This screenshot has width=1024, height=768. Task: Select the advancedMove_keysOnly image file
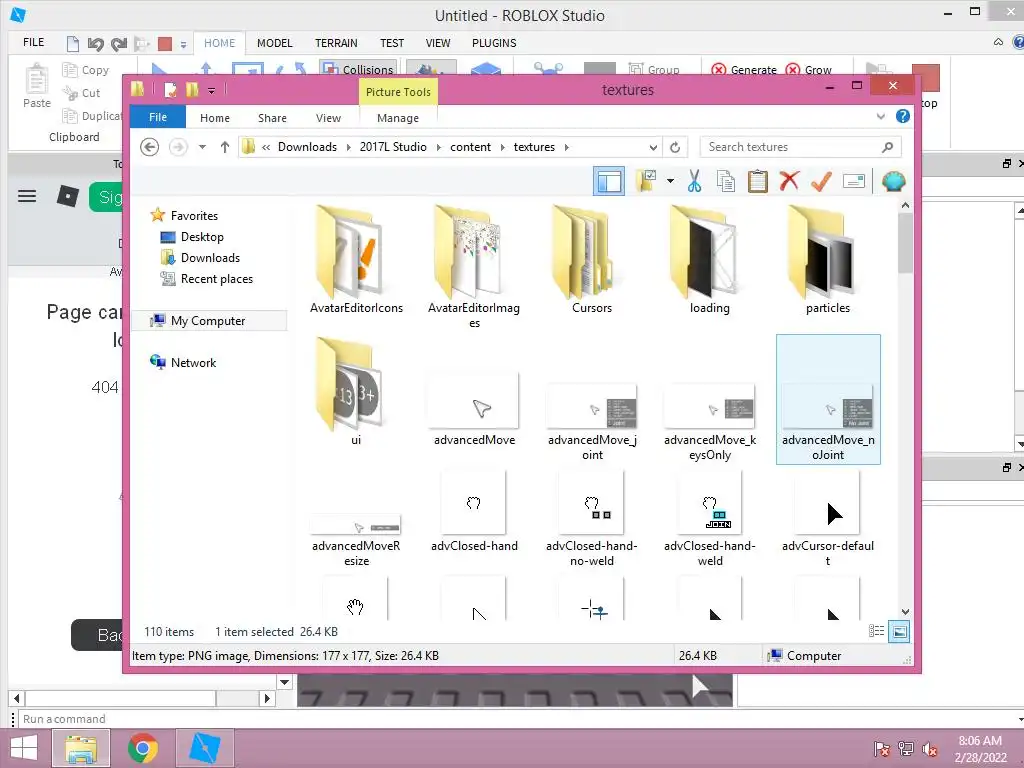(x=710, y=421)
